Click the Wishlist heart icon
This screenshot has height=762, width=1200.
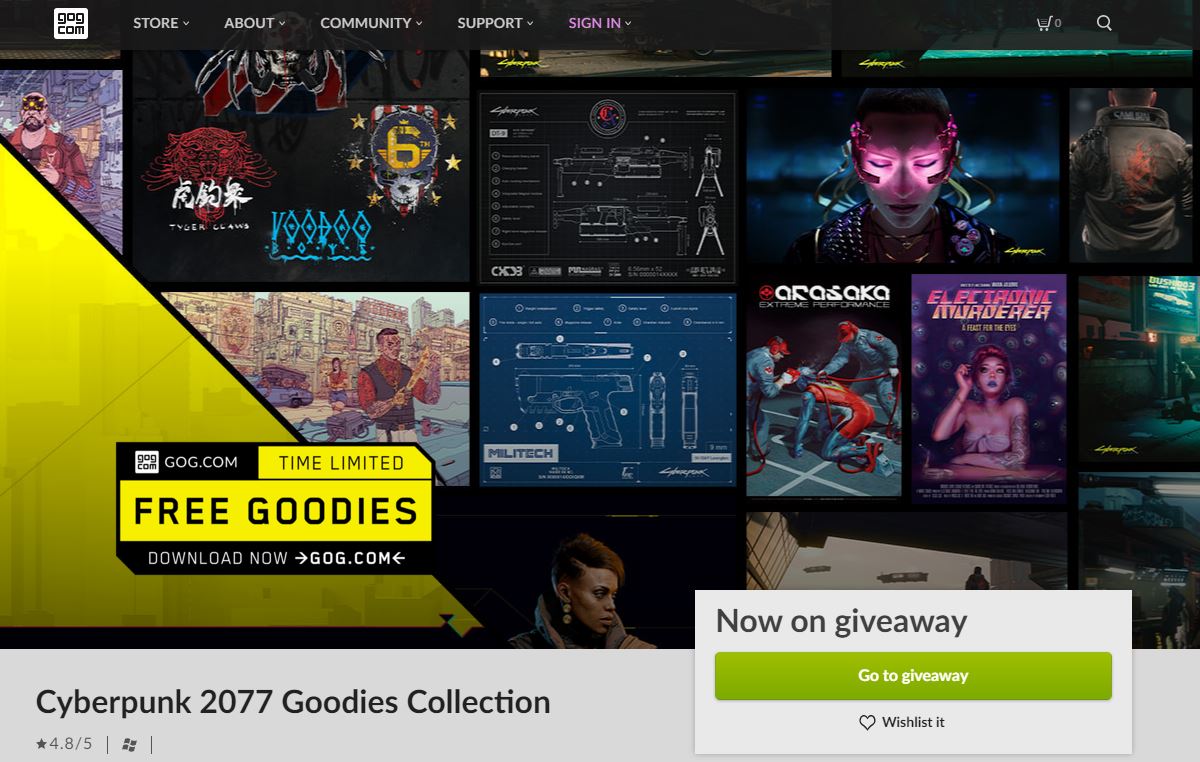coord(867,722)
